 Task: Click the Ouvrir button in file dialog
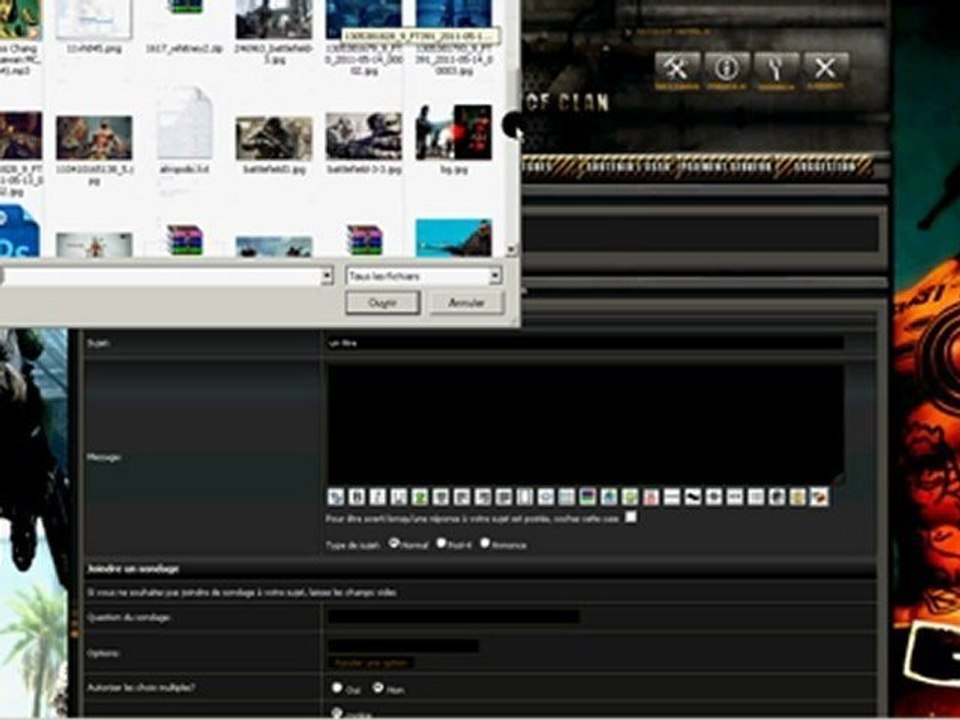(383, 302)
